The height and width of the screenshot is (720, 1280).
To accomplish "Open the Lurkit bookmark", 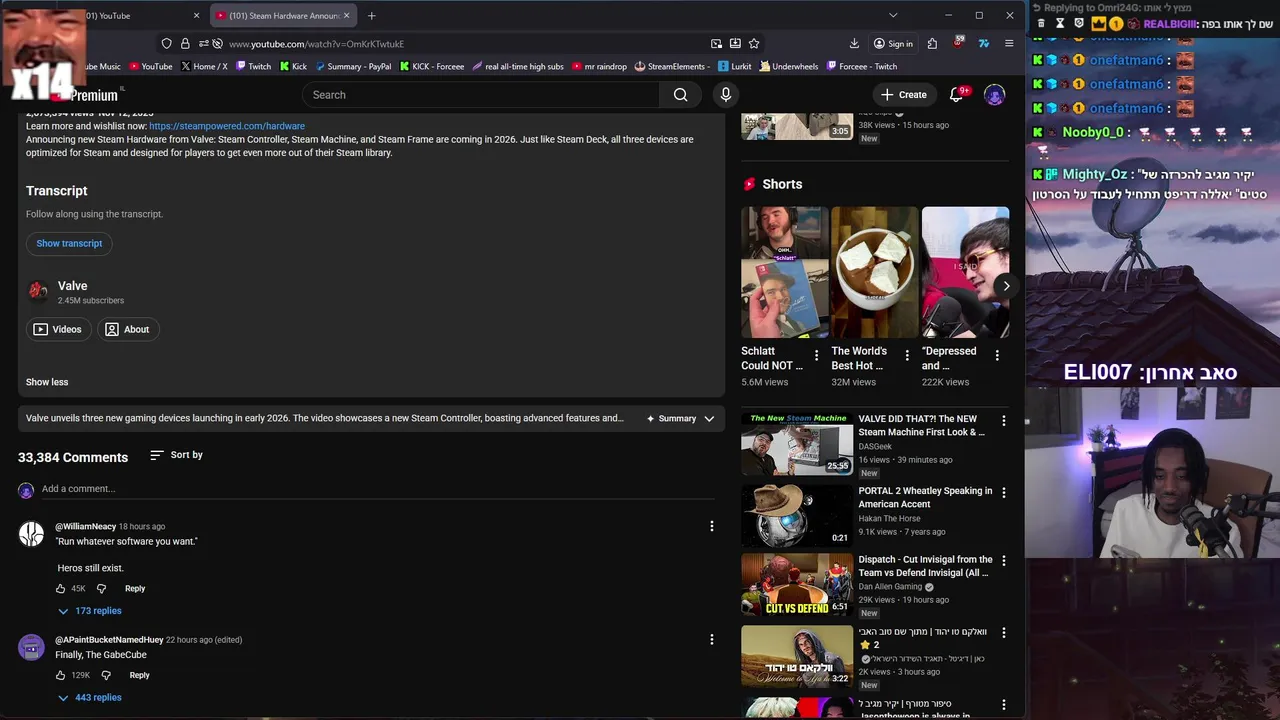I will 735,67.
